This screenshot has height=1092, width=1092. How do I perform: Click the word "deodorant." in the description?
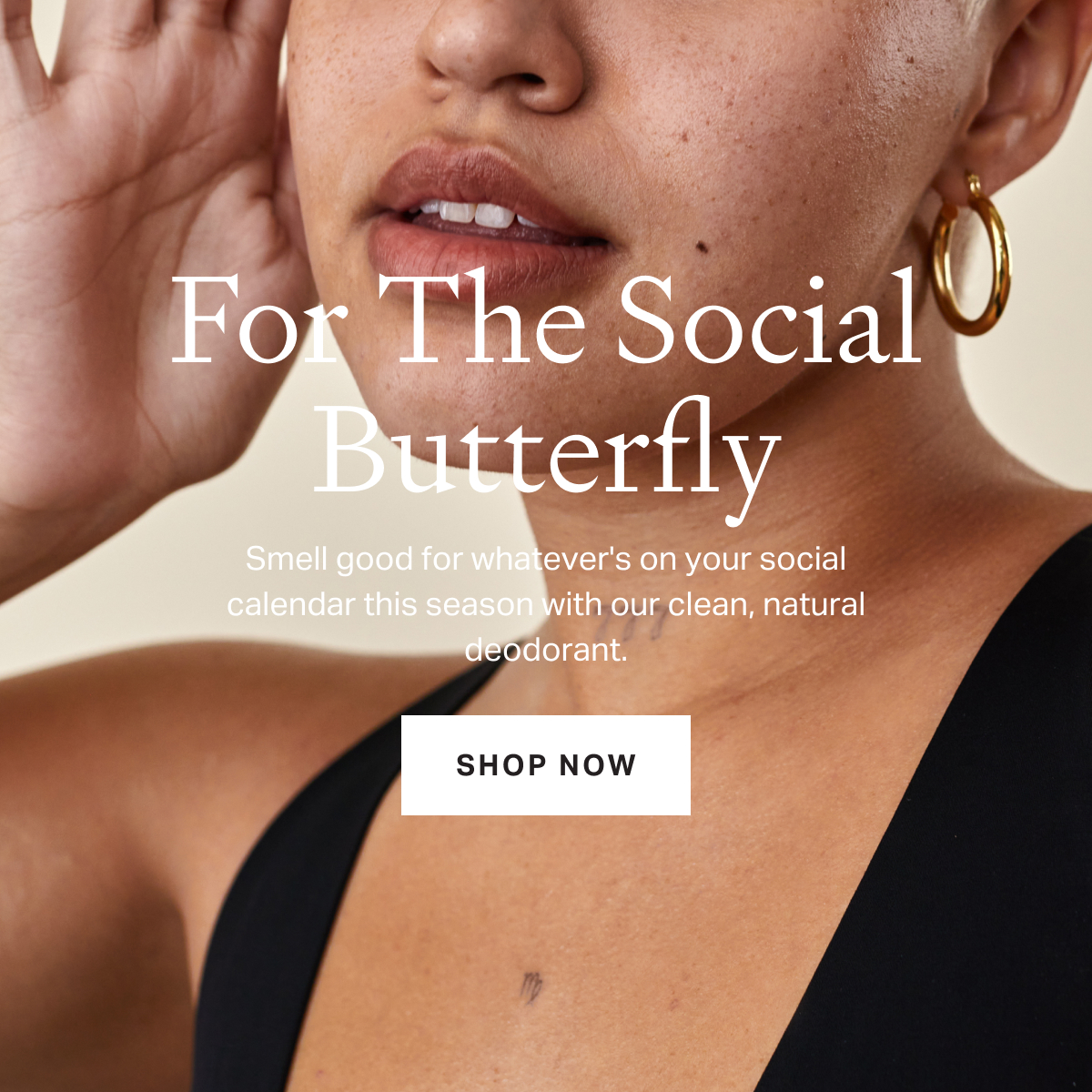pyautogui.click(x=546, y=649)
